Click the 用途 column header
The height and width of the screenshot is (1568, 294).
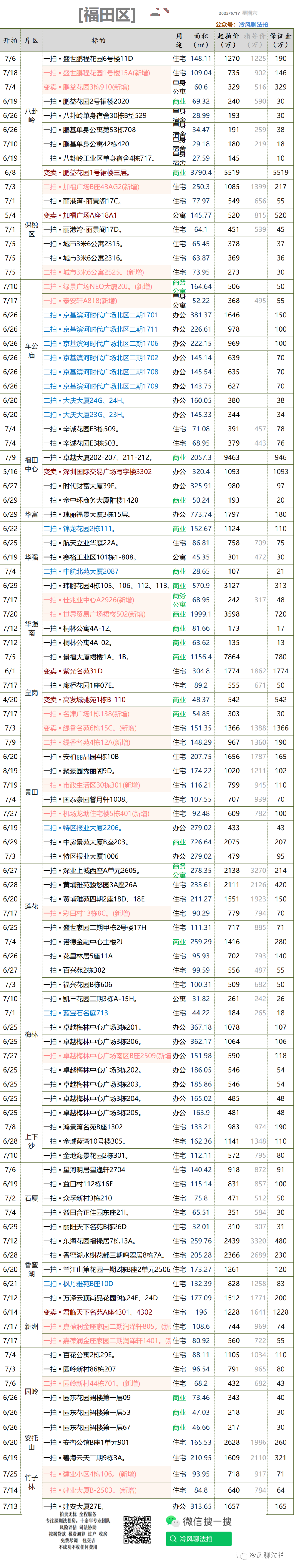pos(179,40)
